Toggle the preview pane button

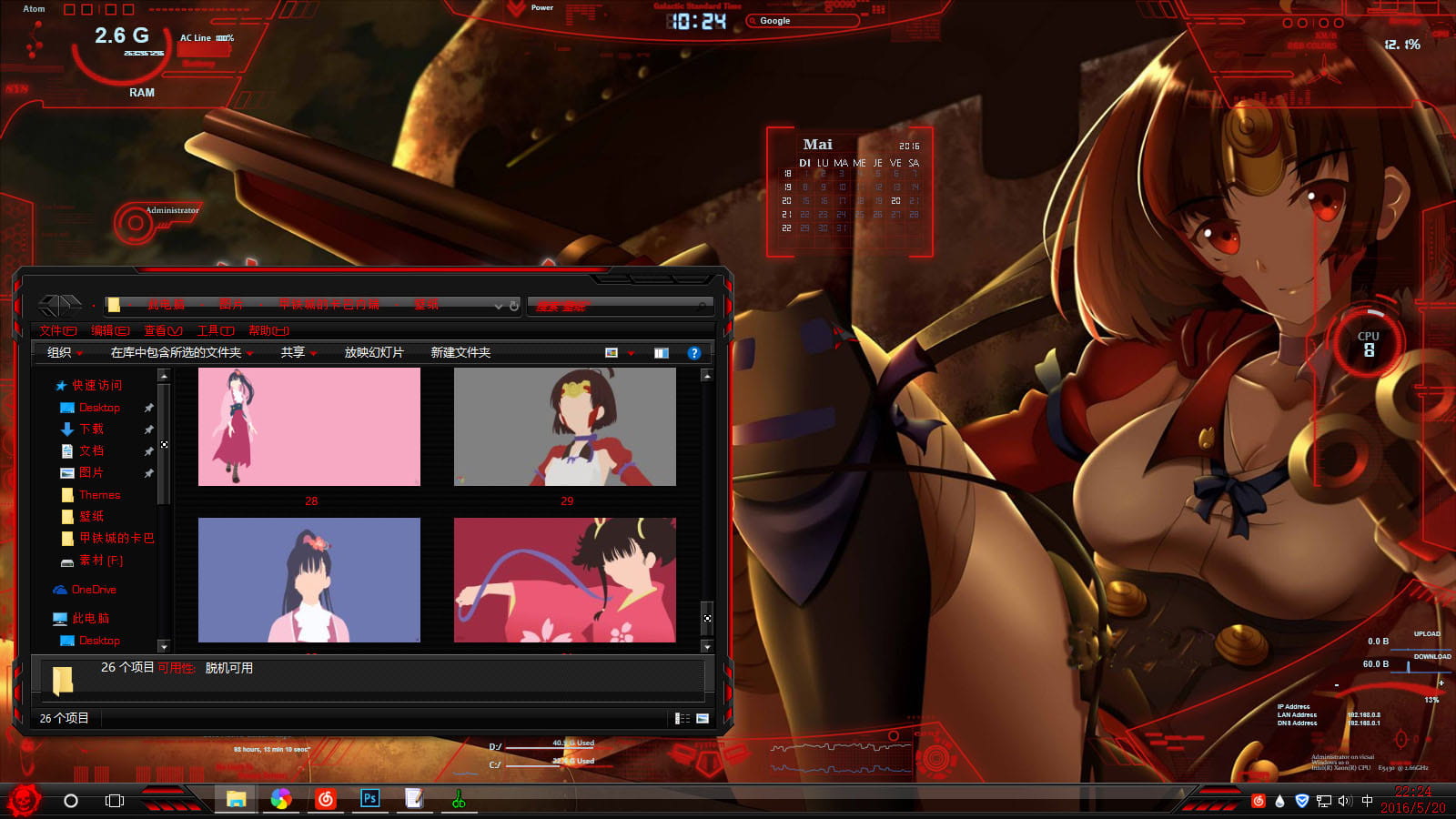click(662, 353)
